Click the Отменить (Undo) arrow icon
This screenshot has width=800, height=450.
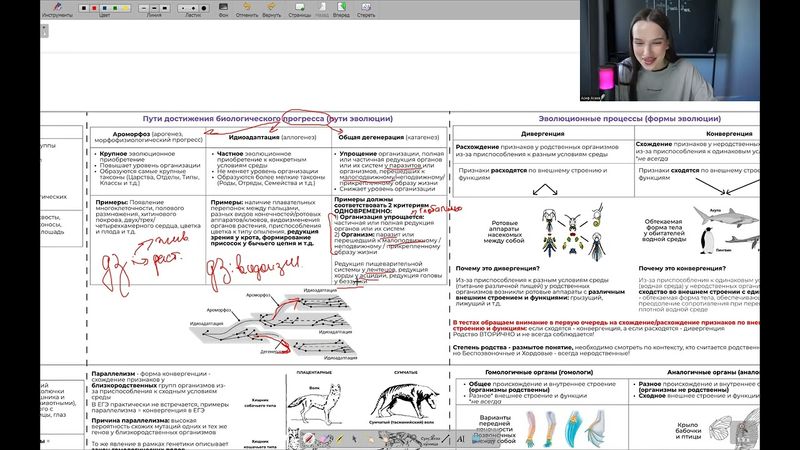click(246, 7)
